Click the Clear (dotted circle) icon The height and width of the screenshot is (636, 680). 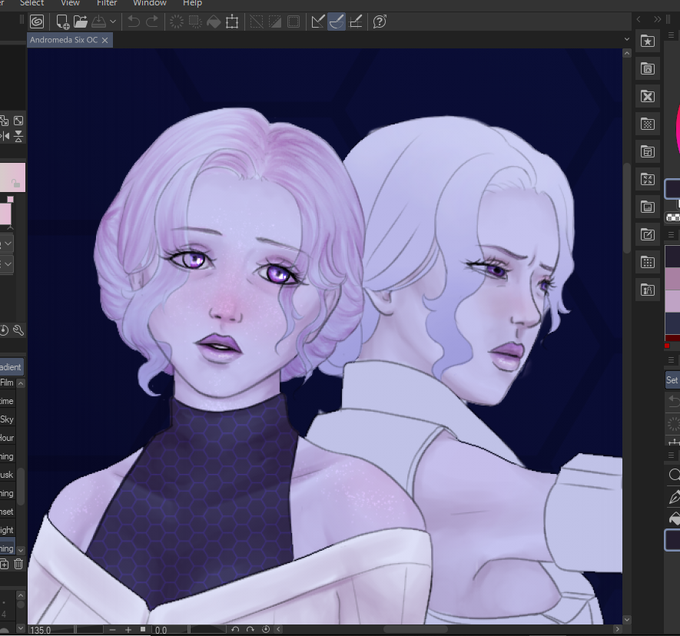(x=176, y=21)
